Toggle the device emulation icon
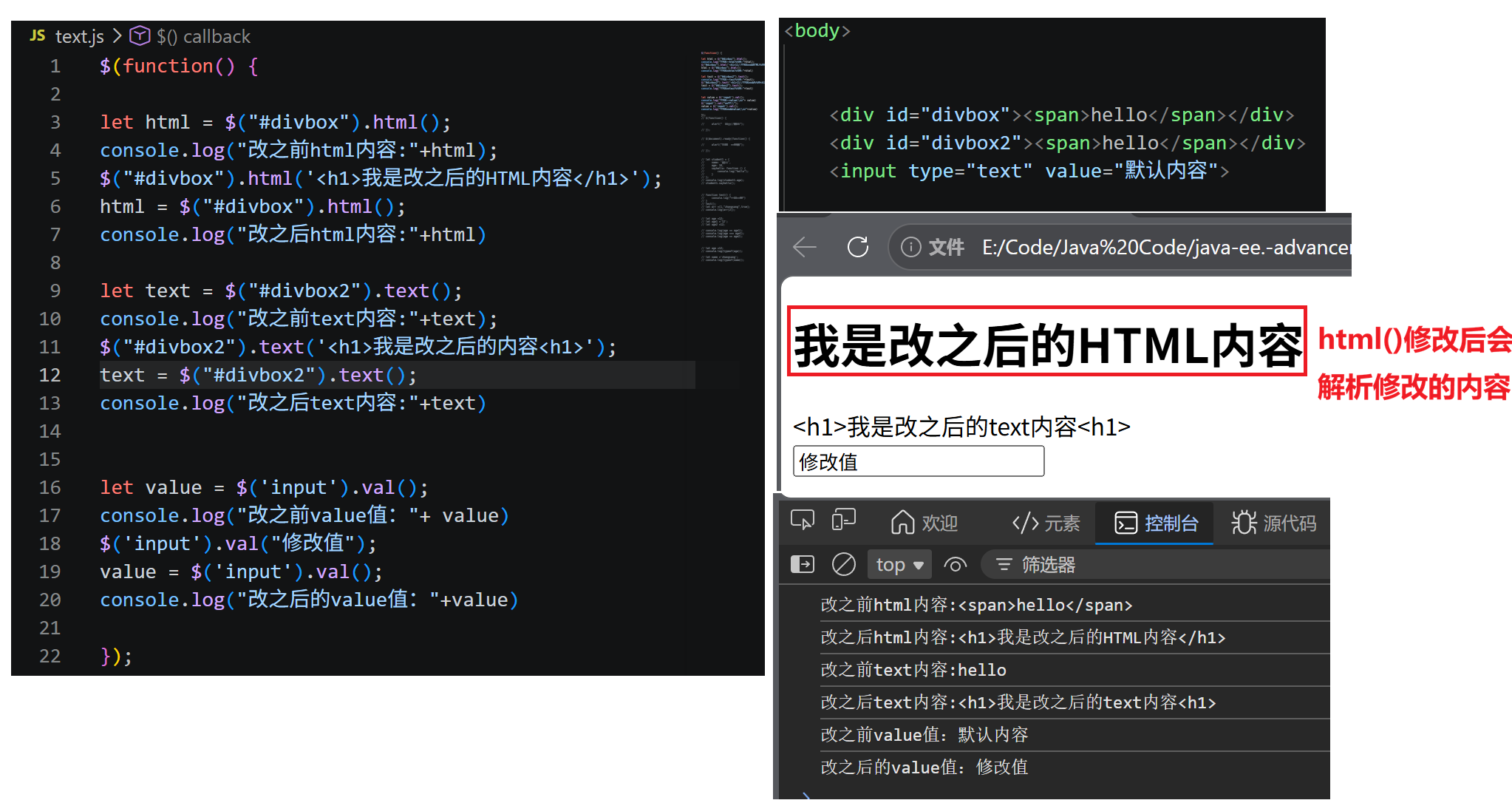 click(x=843, y=521)
